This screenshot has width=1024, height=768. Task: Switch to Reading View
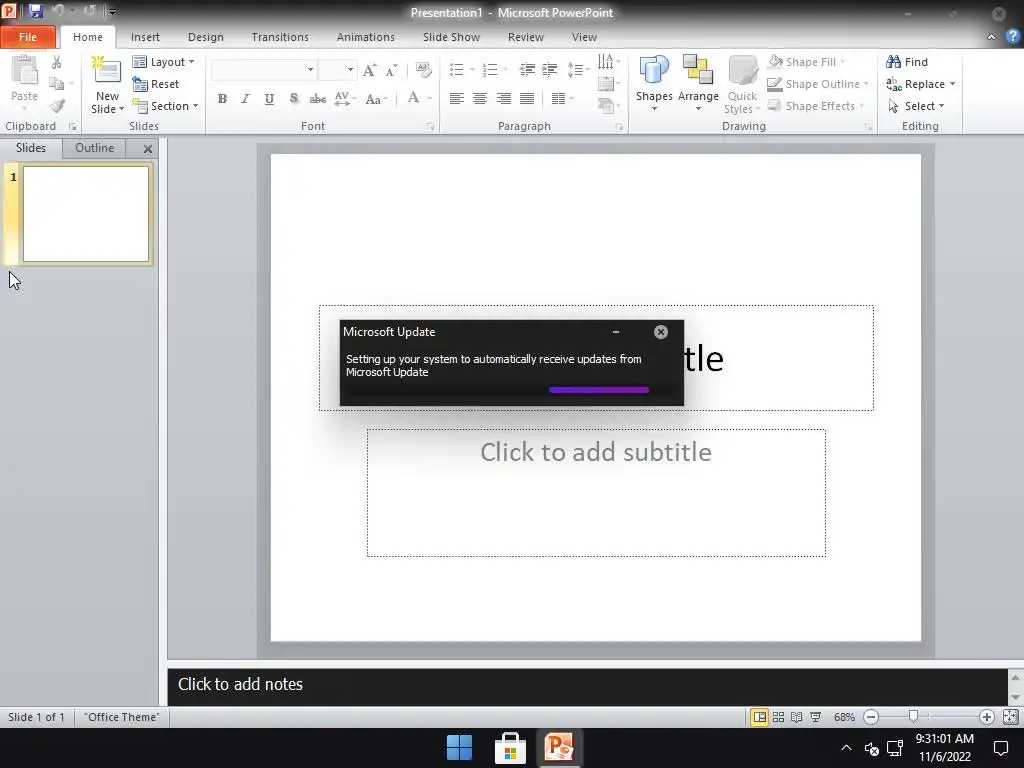tap(797, 717)
